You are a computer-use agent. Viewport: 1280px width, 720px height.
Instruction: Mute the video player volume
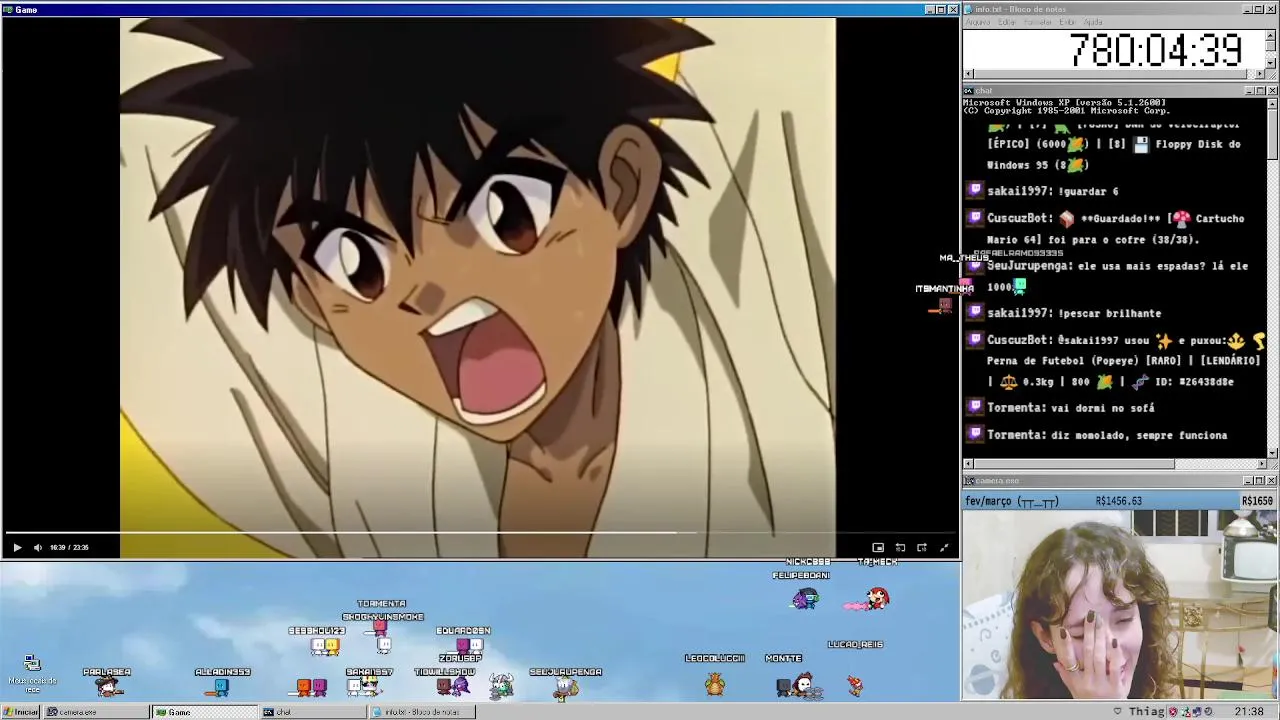pos(38,547)
